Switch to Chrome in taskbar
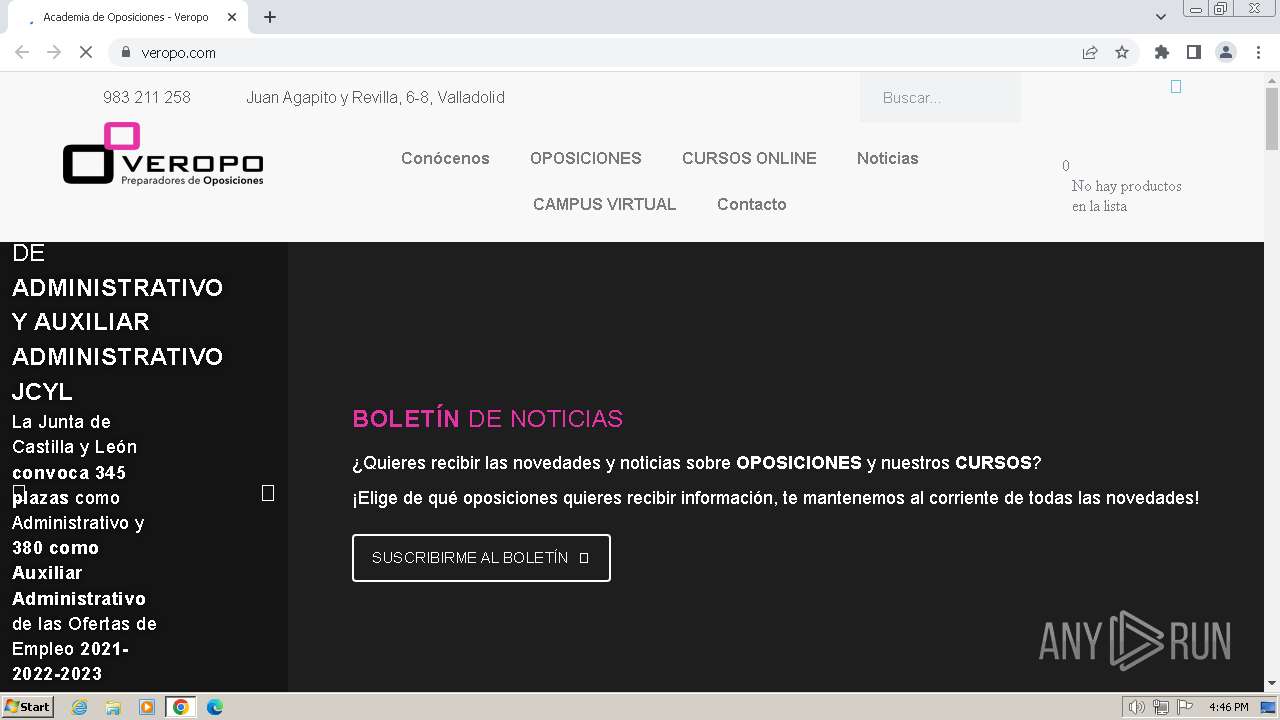 pyautogui.click(x=180, y=707)
